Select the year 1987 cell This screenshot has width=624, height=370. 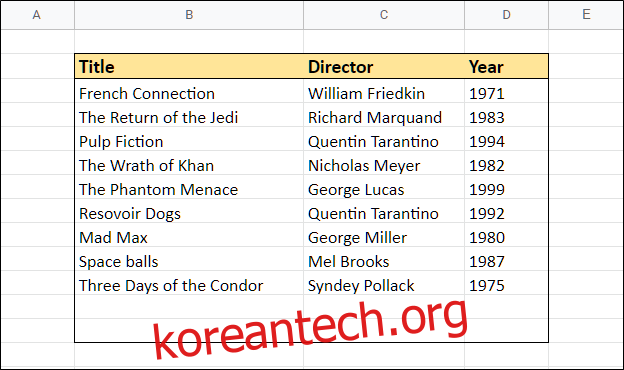click(x=506, y=261)
